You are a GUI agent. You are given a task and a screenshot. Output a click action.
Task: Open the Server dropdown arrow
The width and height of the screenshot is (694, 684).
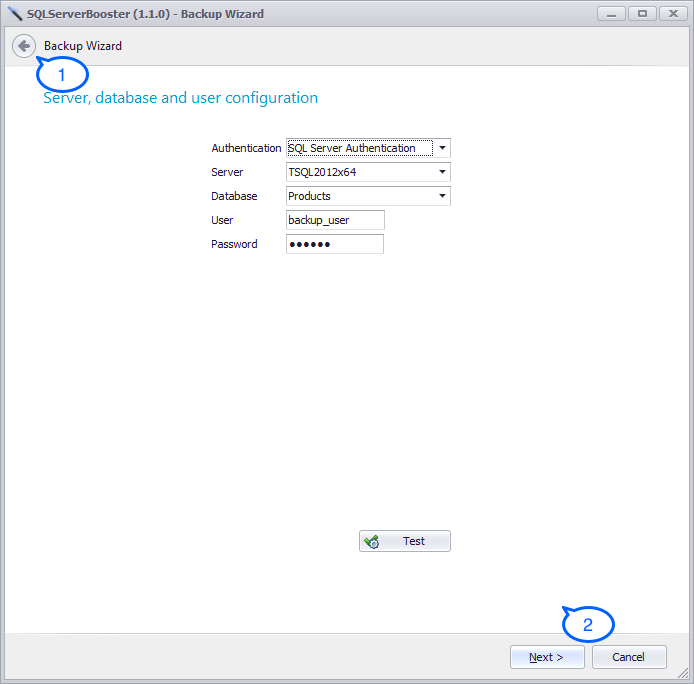[x=442, y=172]
